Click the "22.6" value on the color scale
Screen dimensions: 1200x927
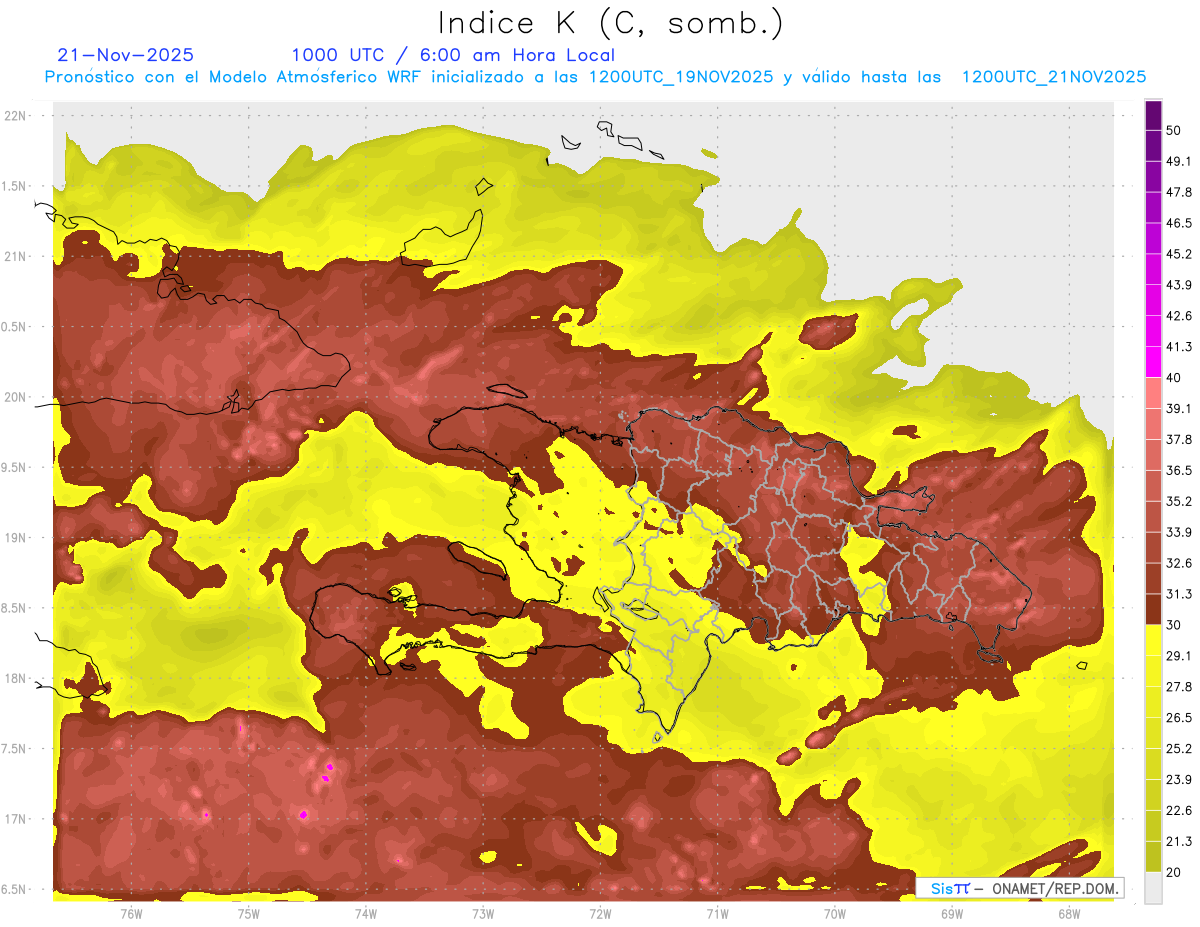pyautogui.click(x=1179, y=810)
